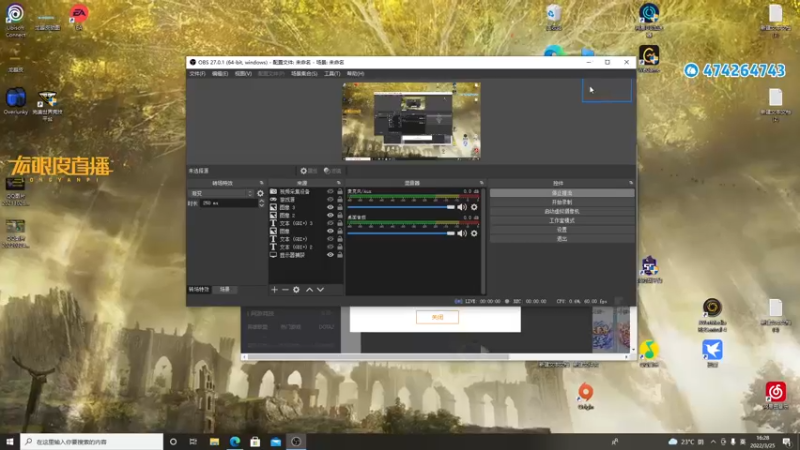Open File Explorer from the taskbar

point(214,441)
